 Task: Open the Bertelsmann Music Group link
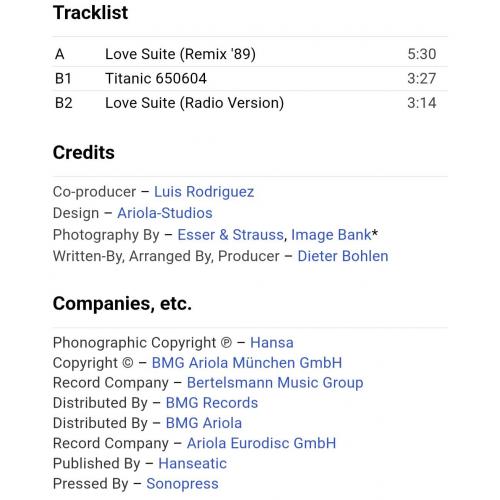275,383
